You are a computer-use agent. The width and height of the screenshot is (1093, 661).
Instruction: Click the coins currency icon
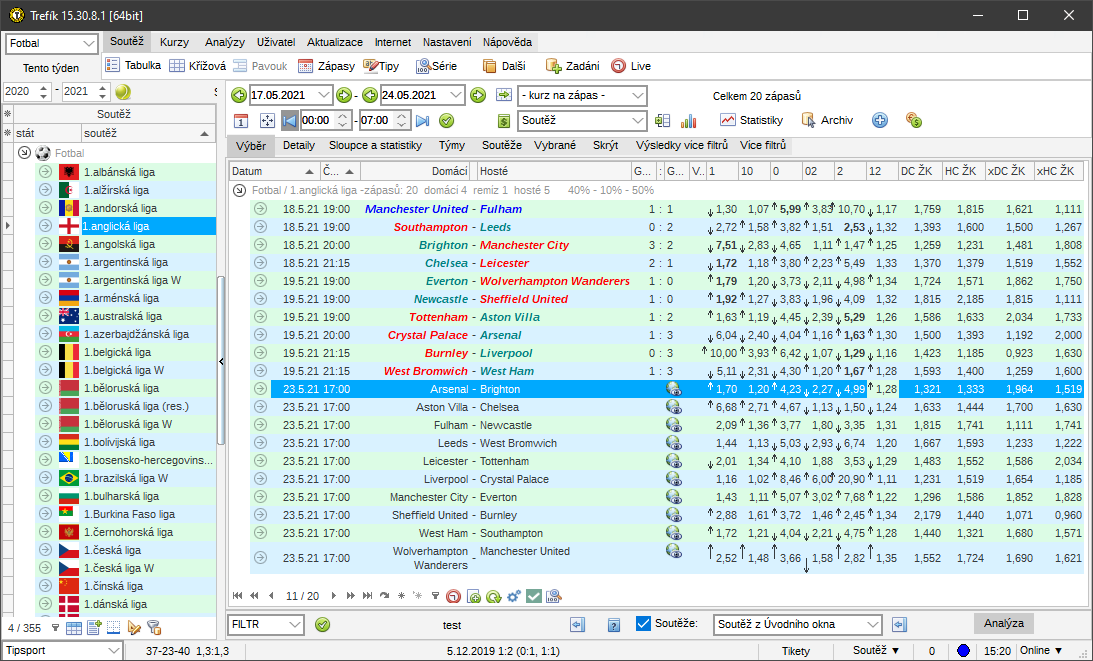point(914,120)
